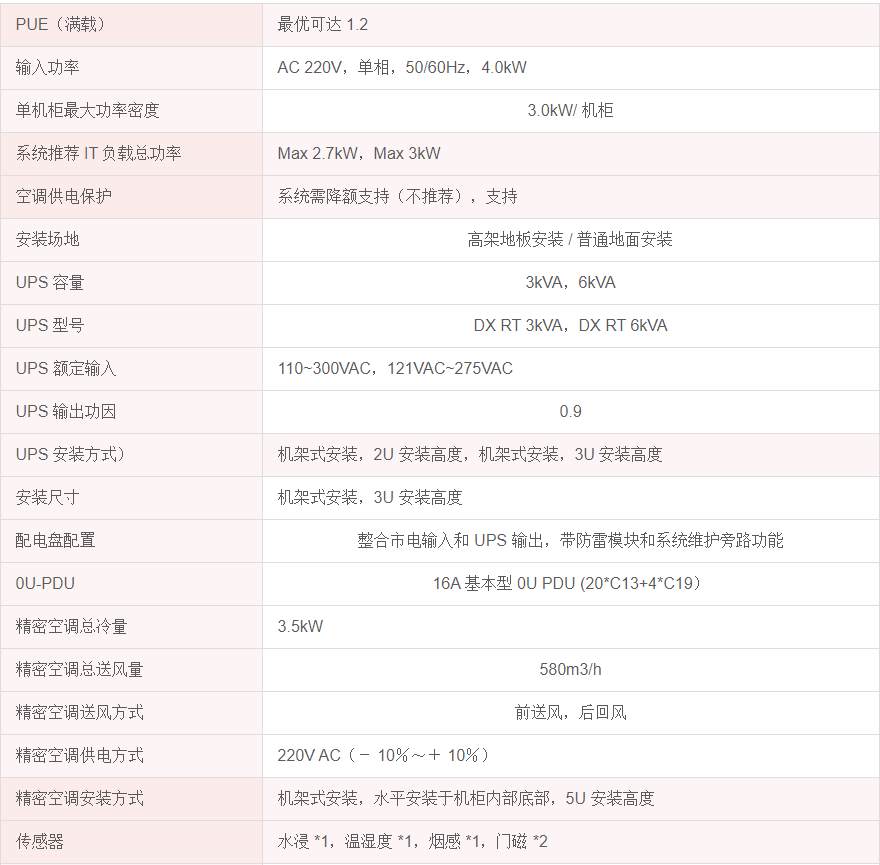The width and height of the screenshot is (880, 865).
Task: Click the 配电盘配置 description text
Action: 570,540
